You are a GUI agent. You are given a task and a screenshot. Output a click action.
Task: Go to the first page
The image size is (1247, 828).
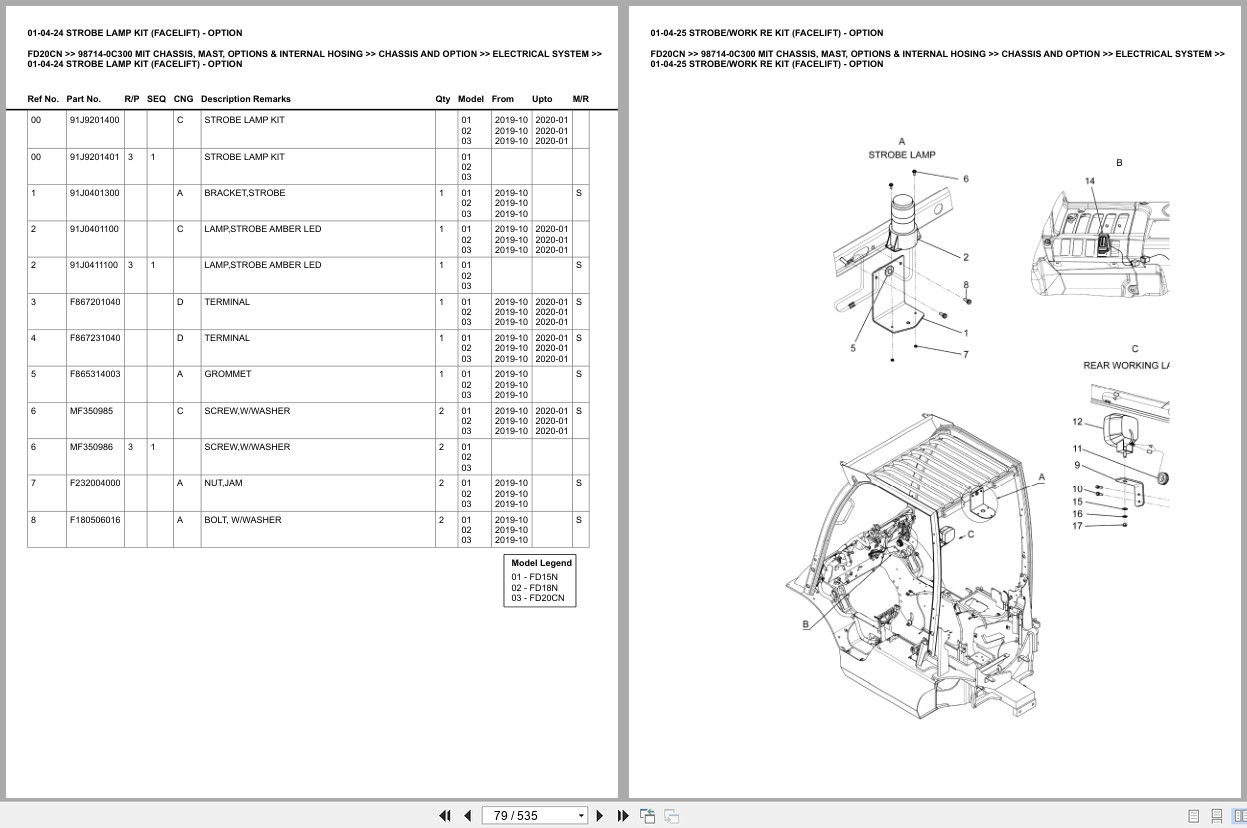445,815
